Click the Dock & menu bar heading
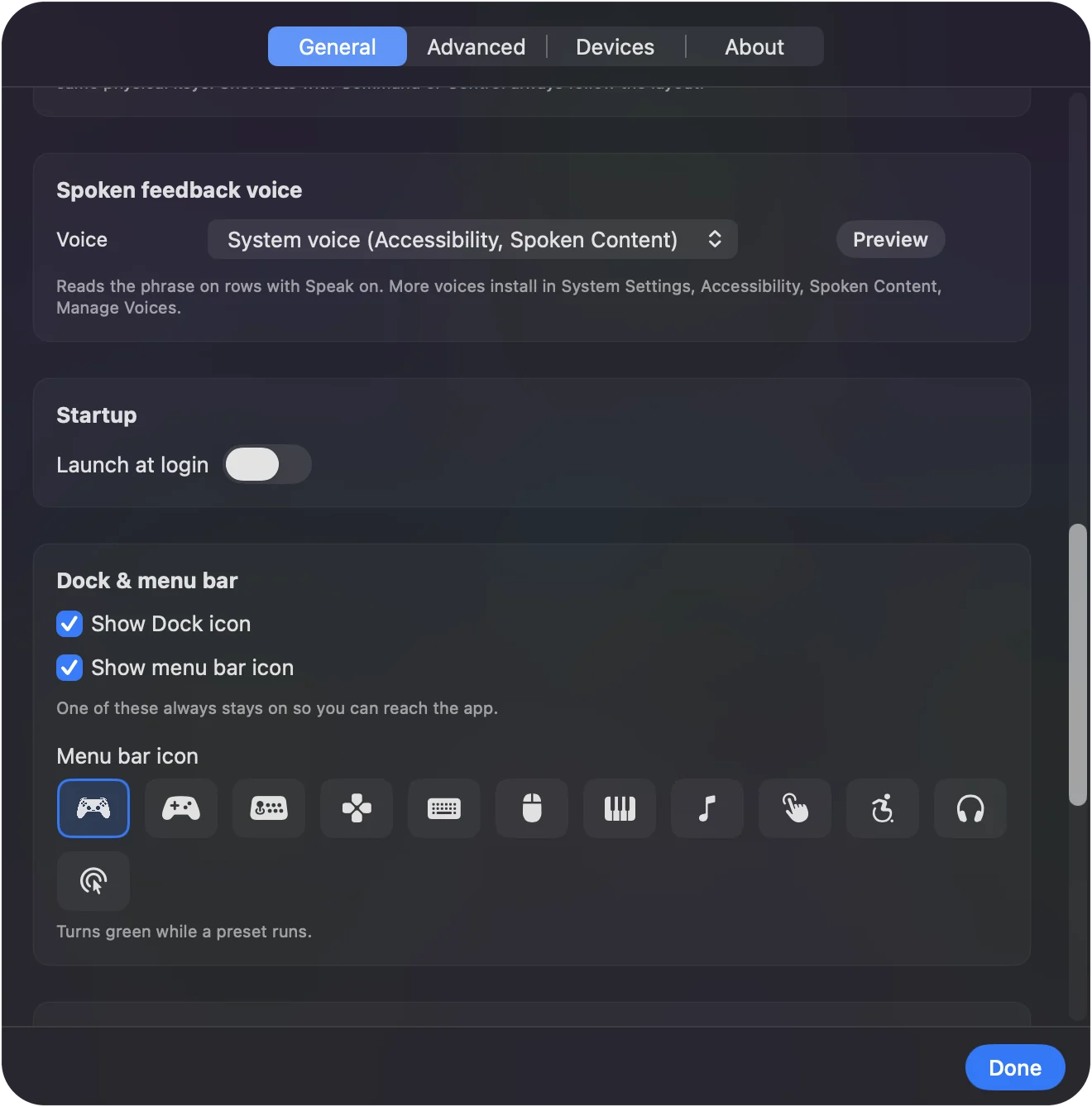 (x=147, y=581)
